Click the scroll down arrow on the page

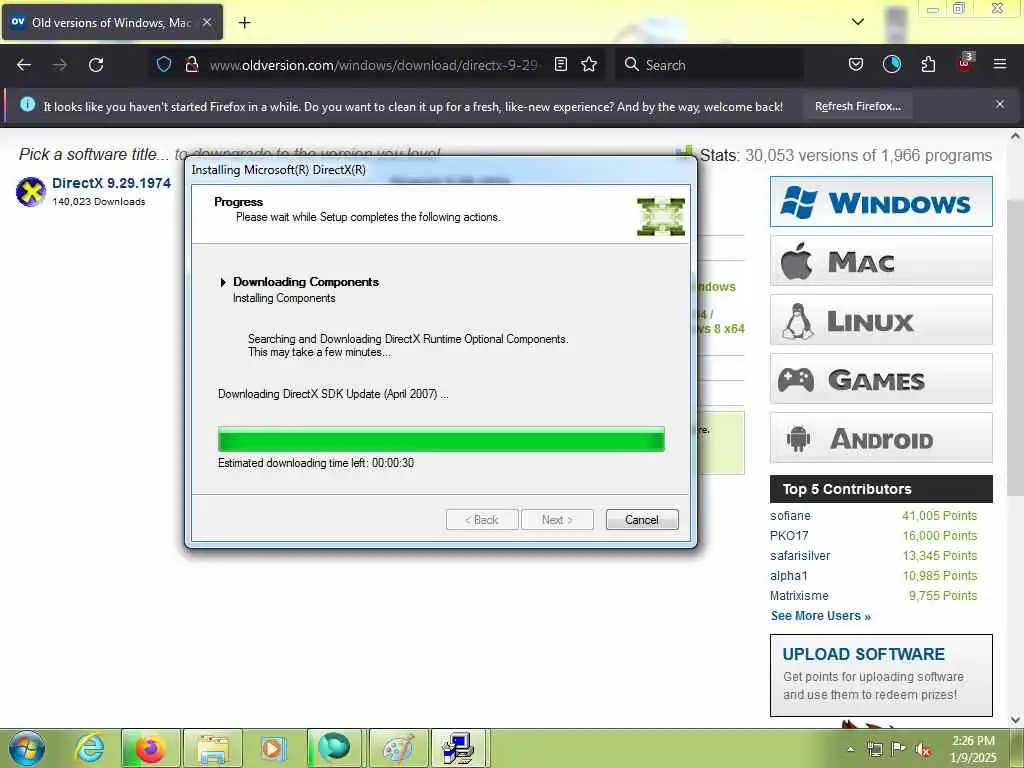pos(1015,720)
